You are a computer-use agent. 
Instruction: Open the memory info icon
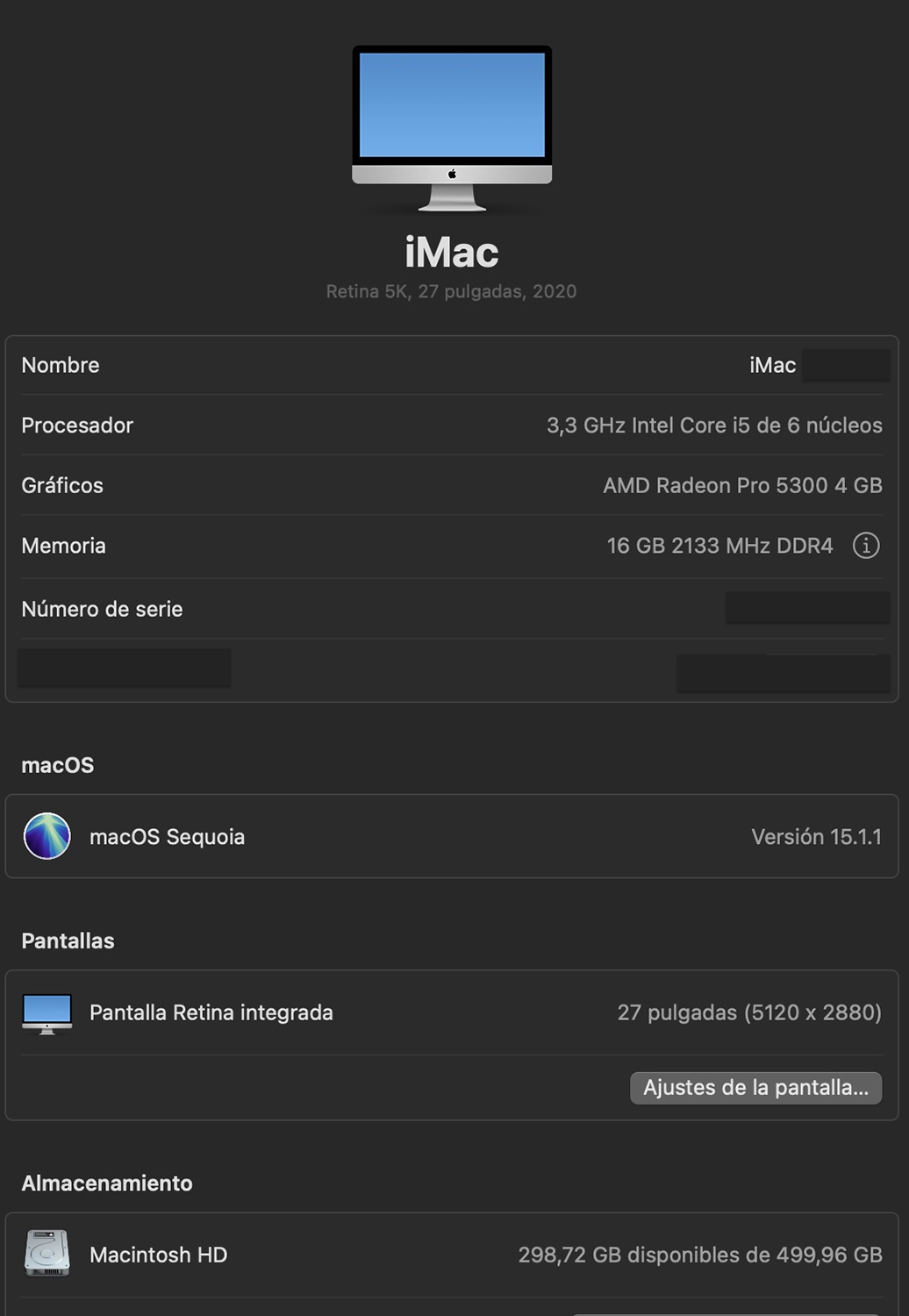pyautogui.click(x=866, y=546)
